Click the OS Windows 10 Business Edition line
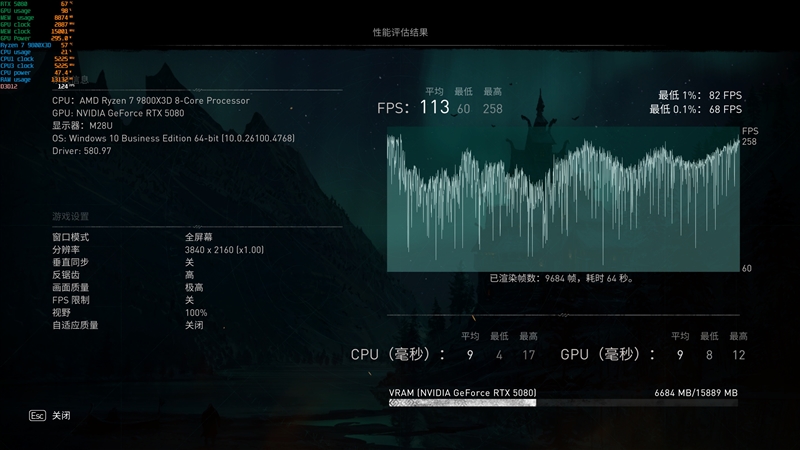The height and width of the screenshot is (450, 800). point(173,138)
